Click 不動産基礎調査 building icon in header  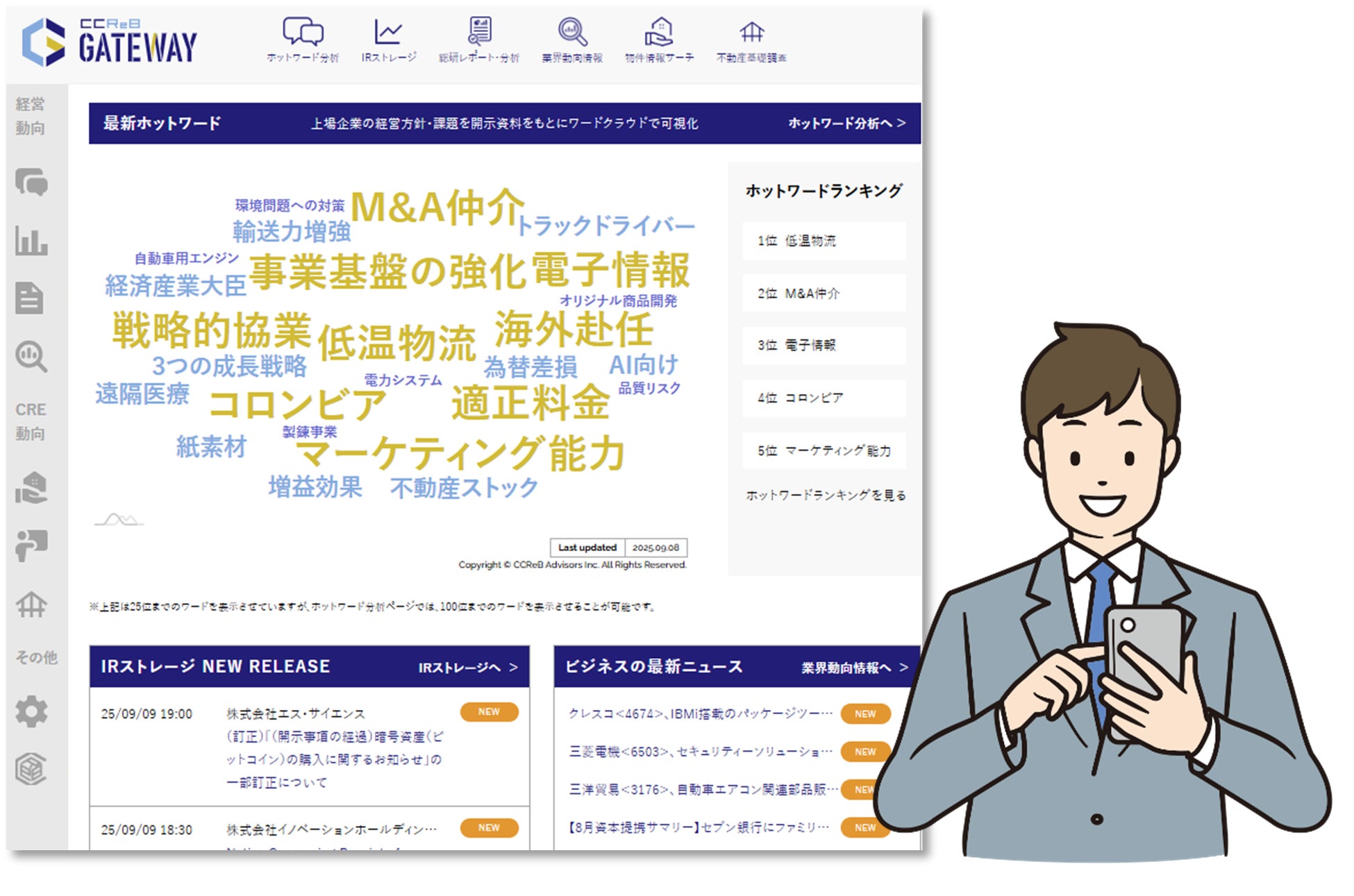pyautogui.click(x=751, y=33)
